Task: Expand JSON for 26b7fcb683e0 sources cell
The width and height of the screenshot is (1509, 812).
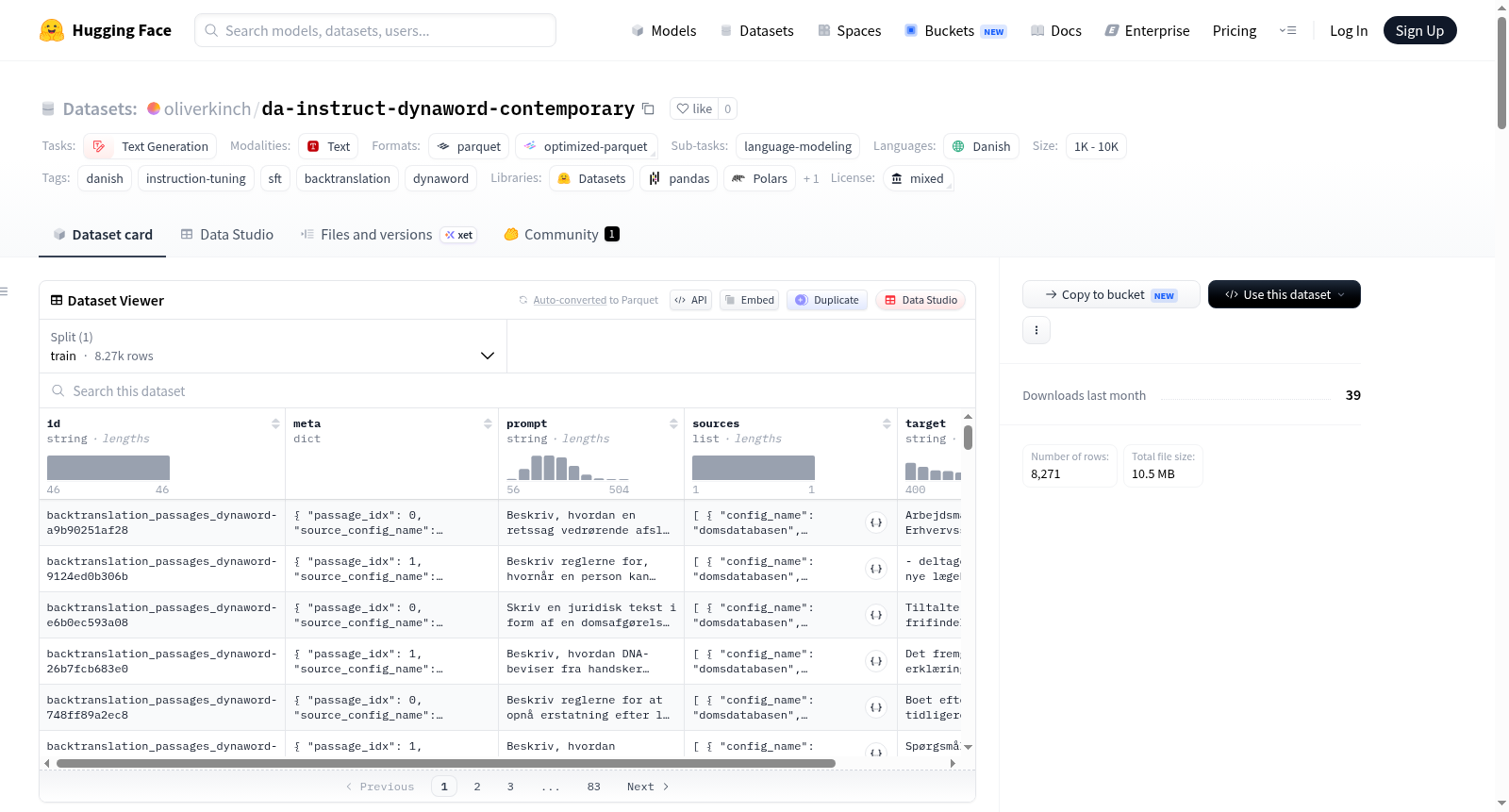Action: point(876,661)
